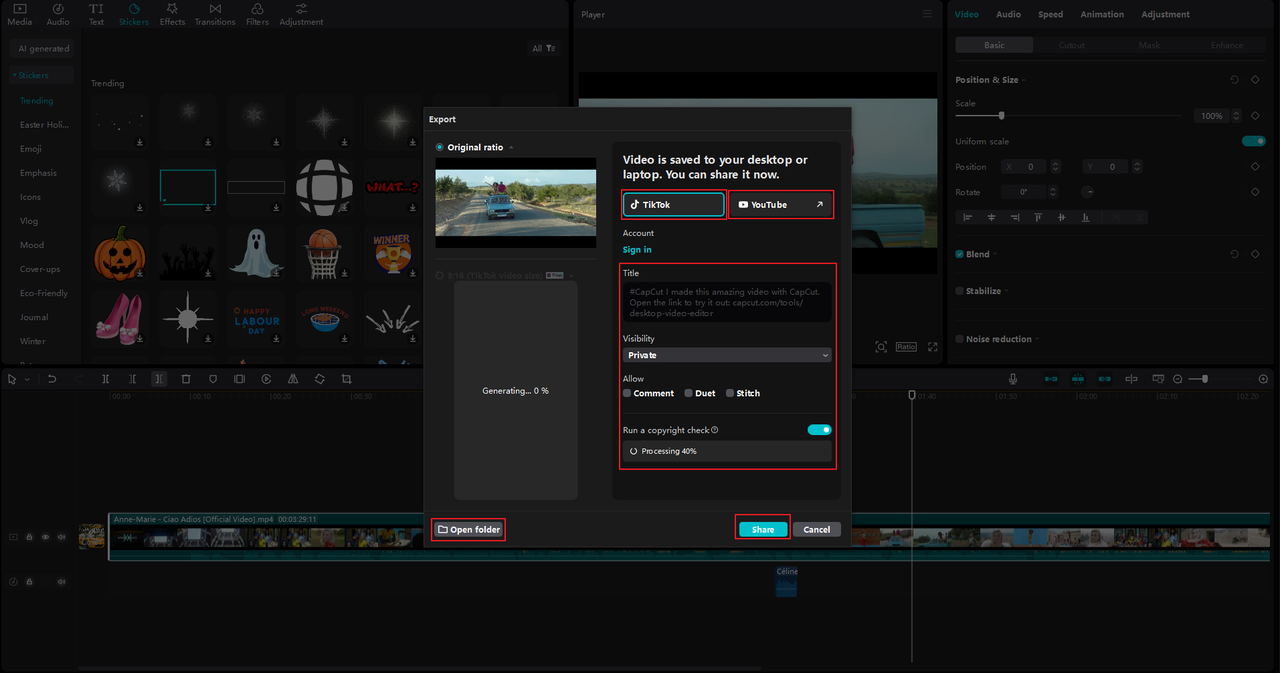1280x673 pixels.
Task: Click the timeline zoom out icon
Action: (x=1177, y=379)
